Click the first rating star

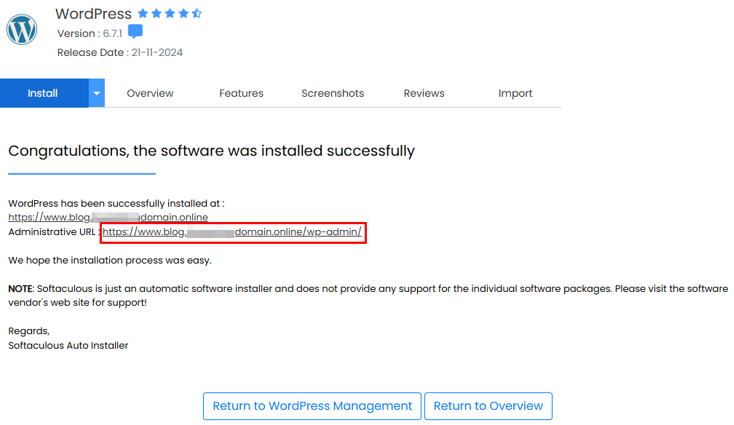click(x=143, y=14)
